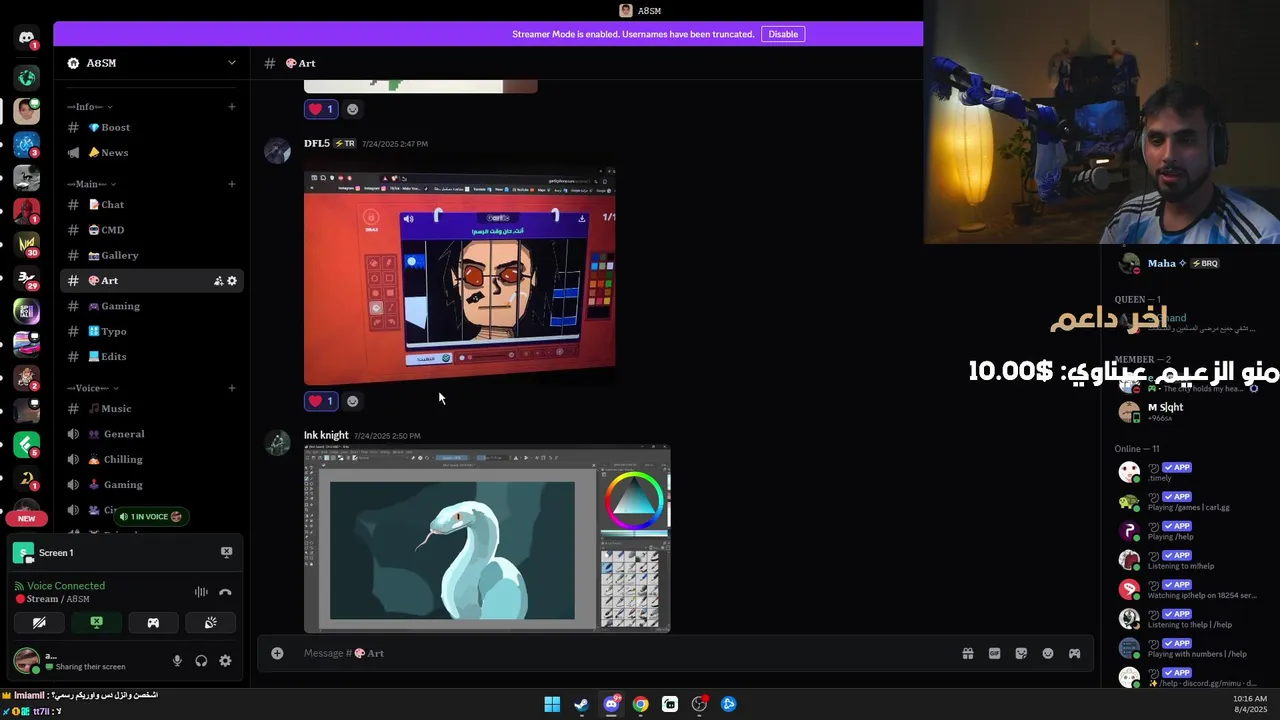Toggle heart reaction above DFL5's message
The height and width of the screenshot is (720, 1280).
(x=320, y=109)
